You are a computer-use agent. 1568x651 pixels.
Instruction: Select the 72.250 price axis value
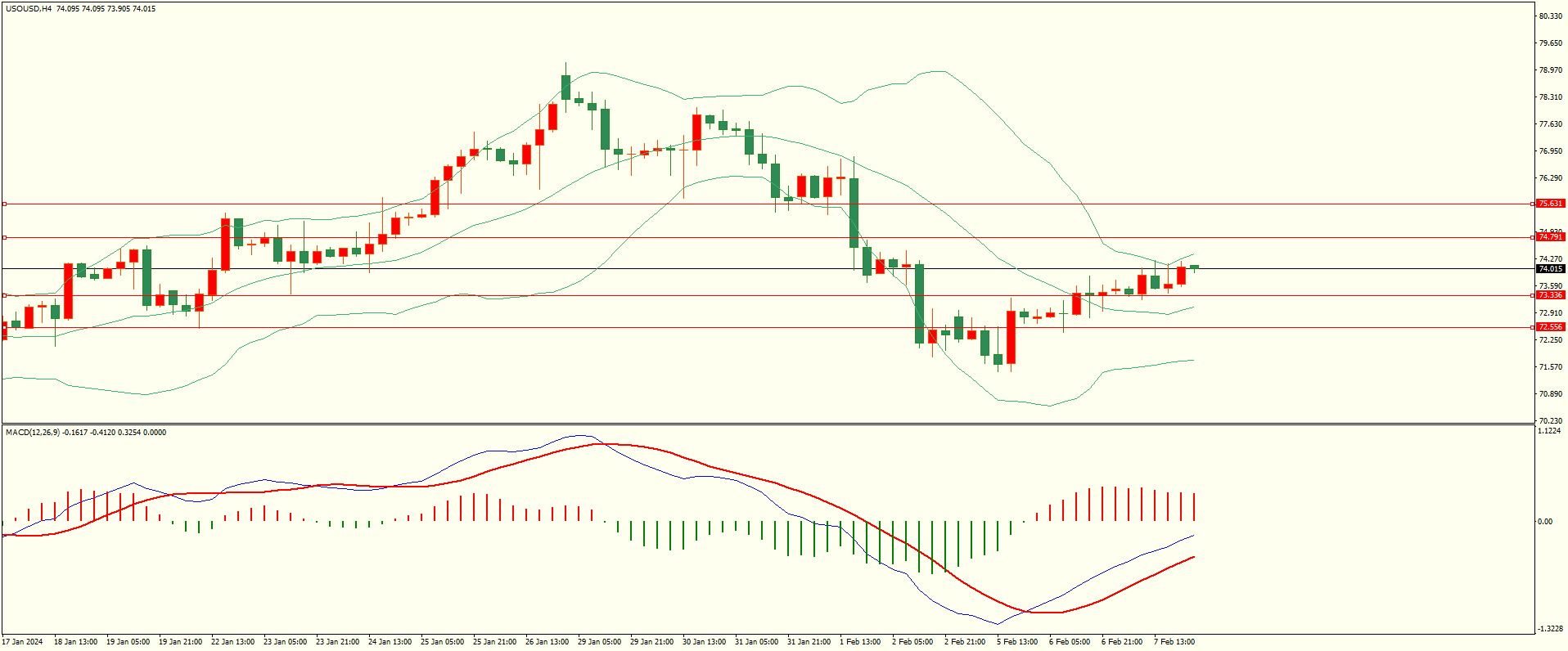[x=1551, y=340]
